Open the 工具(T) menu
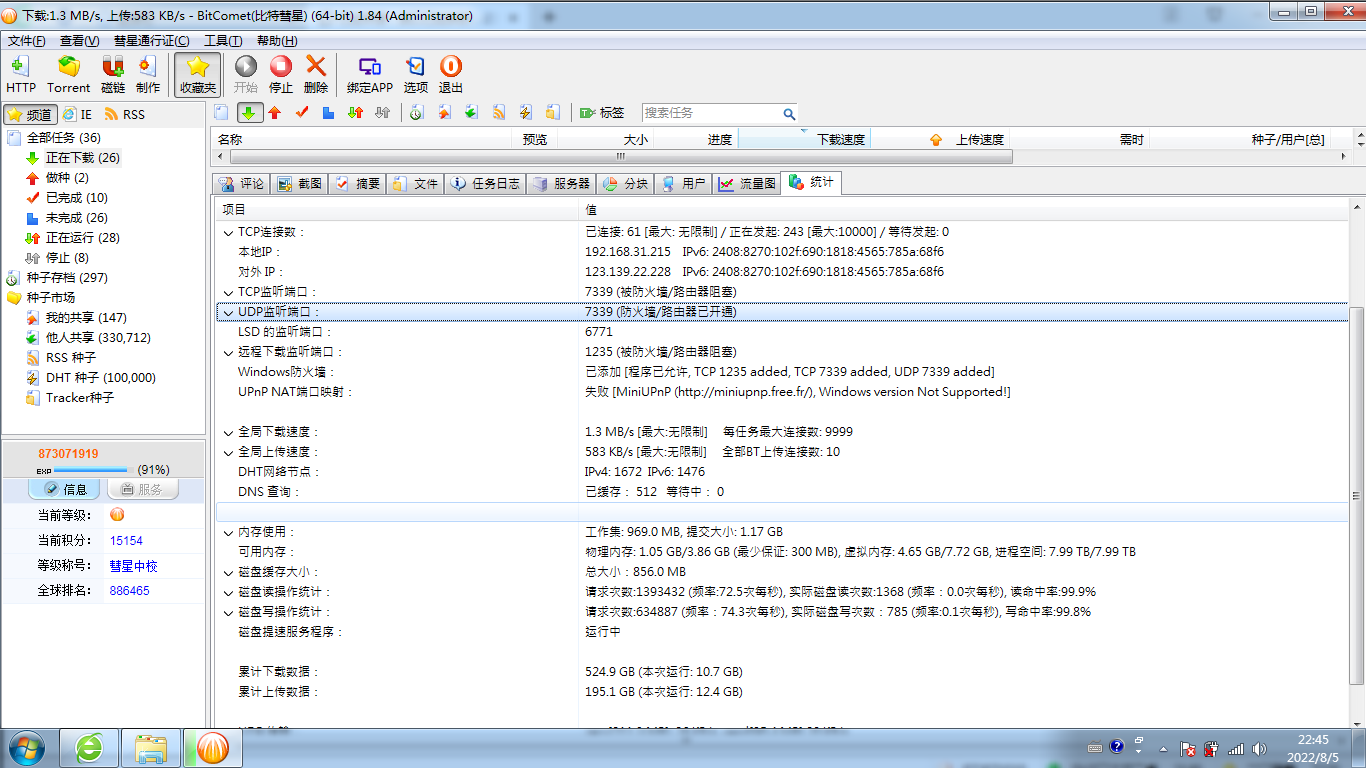 222,41
